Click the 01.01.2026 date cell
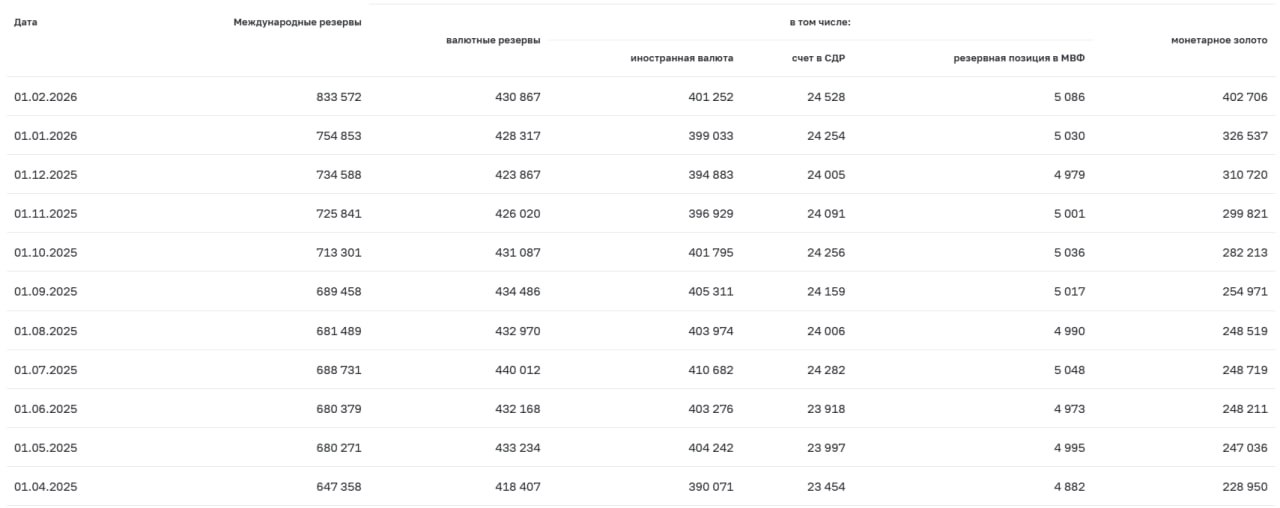 45,136
